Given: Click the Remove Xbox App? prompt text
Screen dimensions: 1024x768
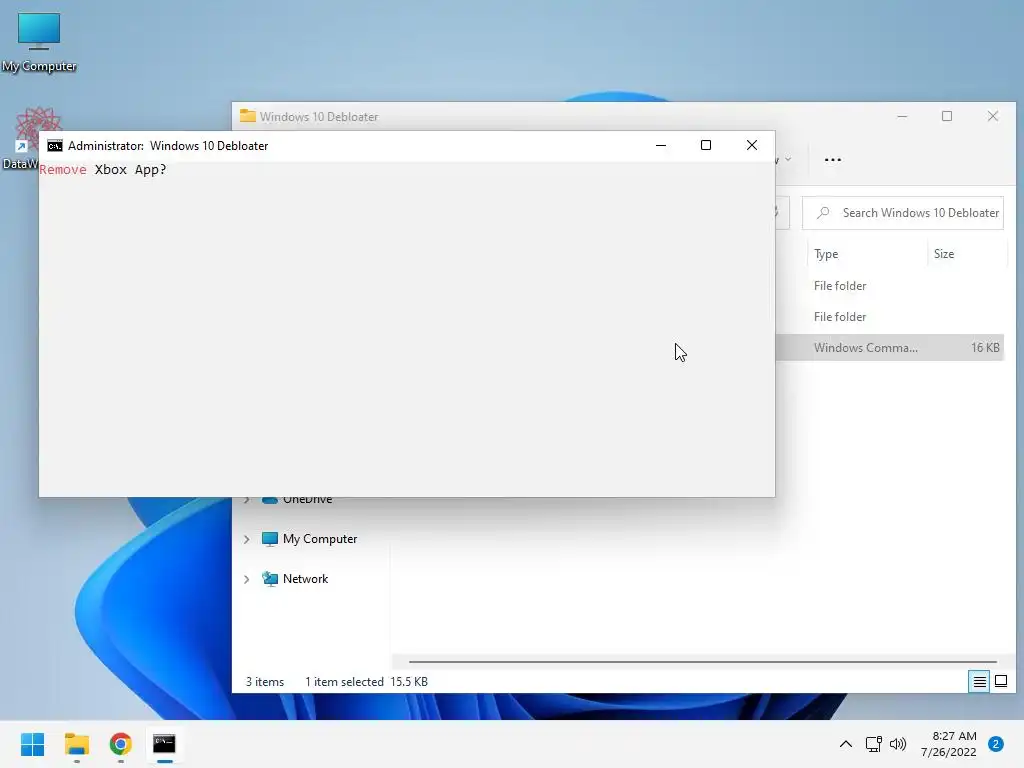Looking at the screenshot, I should coord(103,170).
